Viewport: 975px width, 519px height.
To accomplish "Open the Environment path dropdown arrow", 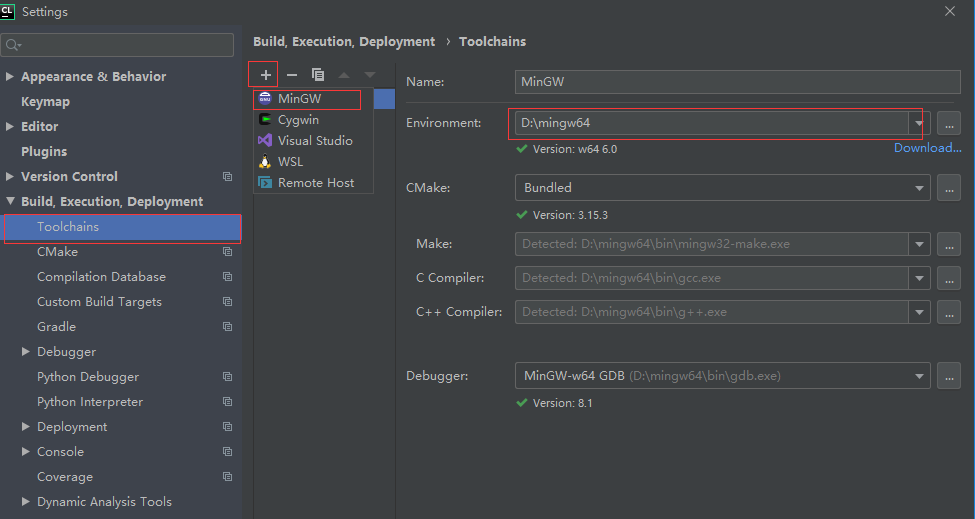I will (x=919, y=123).
